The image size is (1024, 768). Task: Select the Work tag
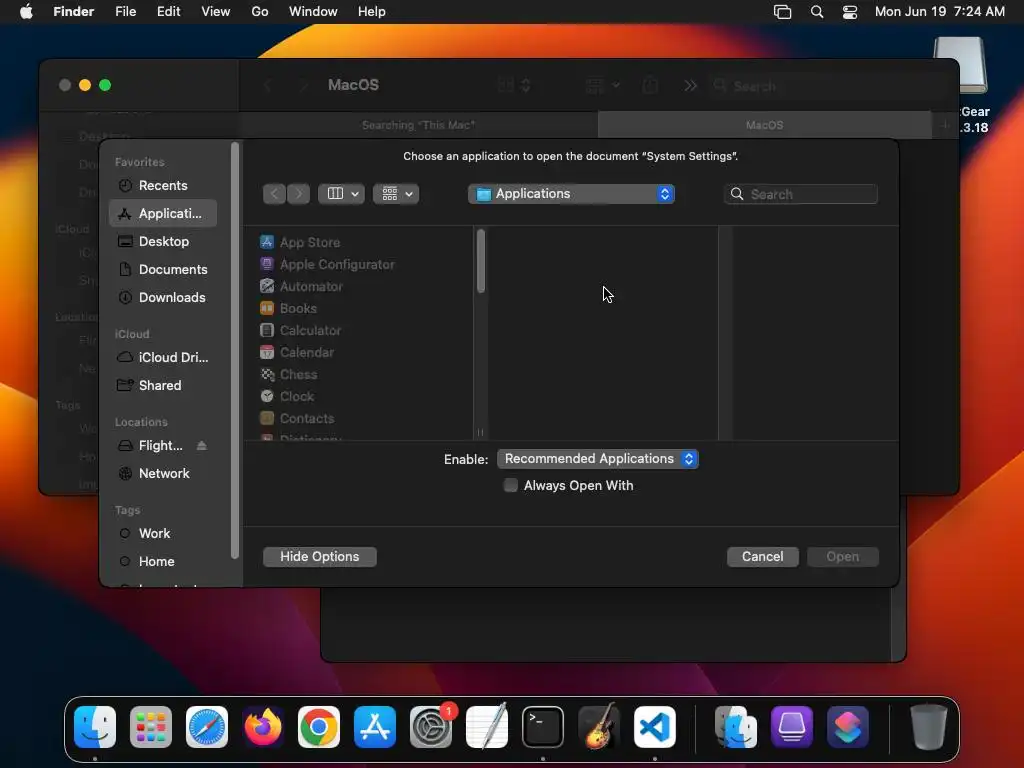click(163, 534)
